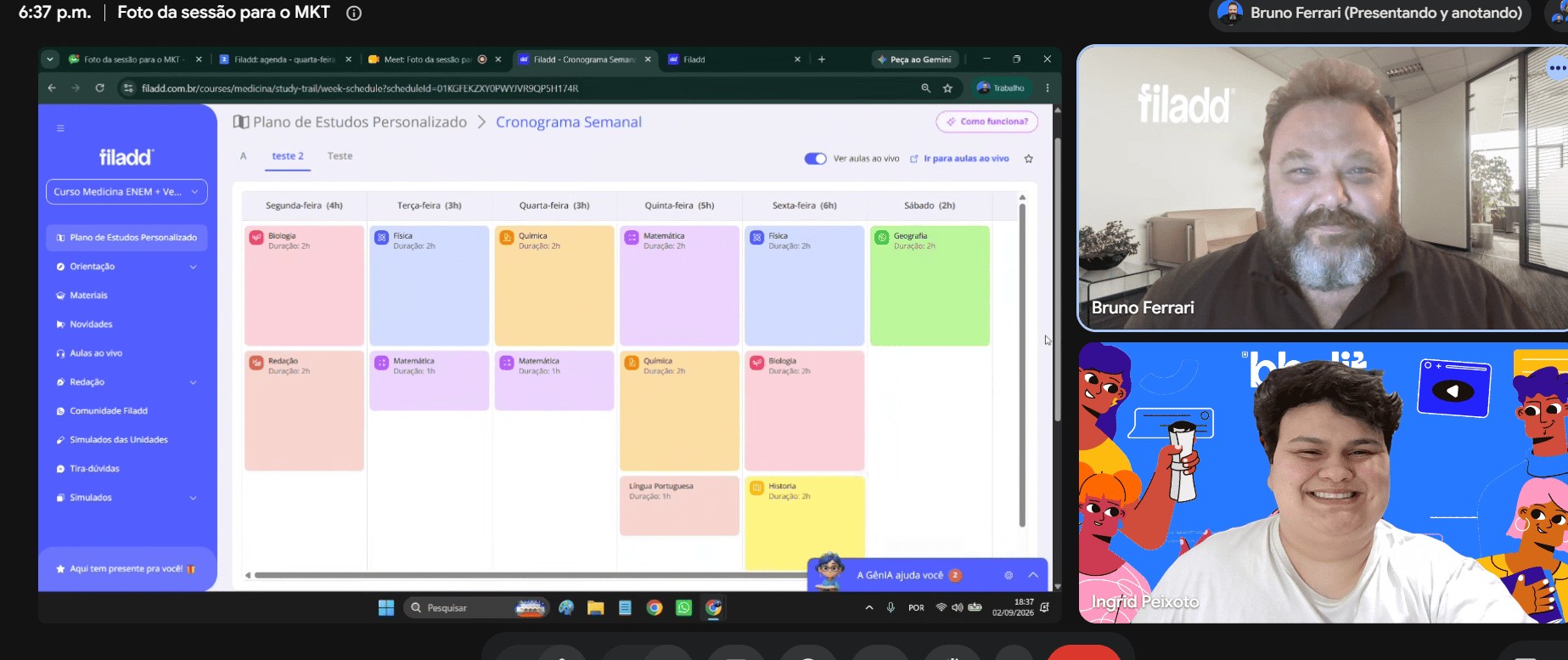The height and width of the screenshot is (660, 1568).
Task: Bookmark this page with the address bar star
Action: [947, 87]
